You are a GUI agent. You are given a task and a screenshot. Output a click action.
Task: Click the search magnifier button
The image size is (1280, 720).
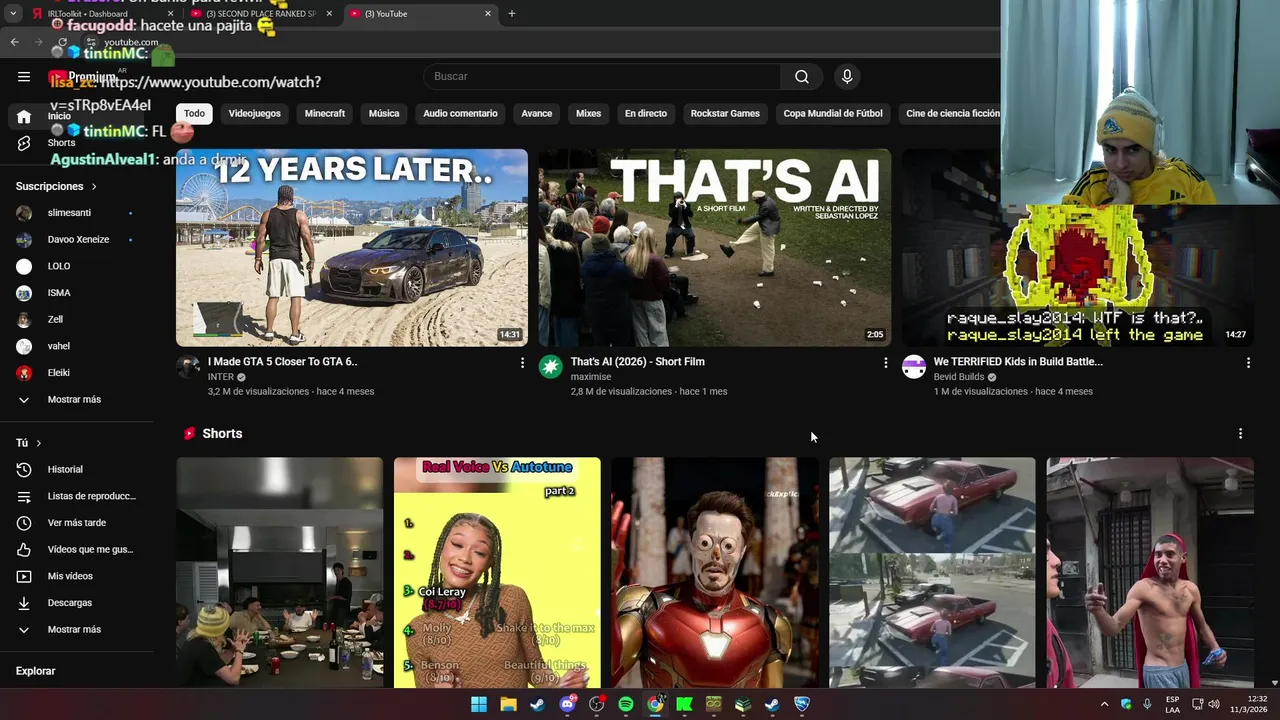[x=802, y=76]
